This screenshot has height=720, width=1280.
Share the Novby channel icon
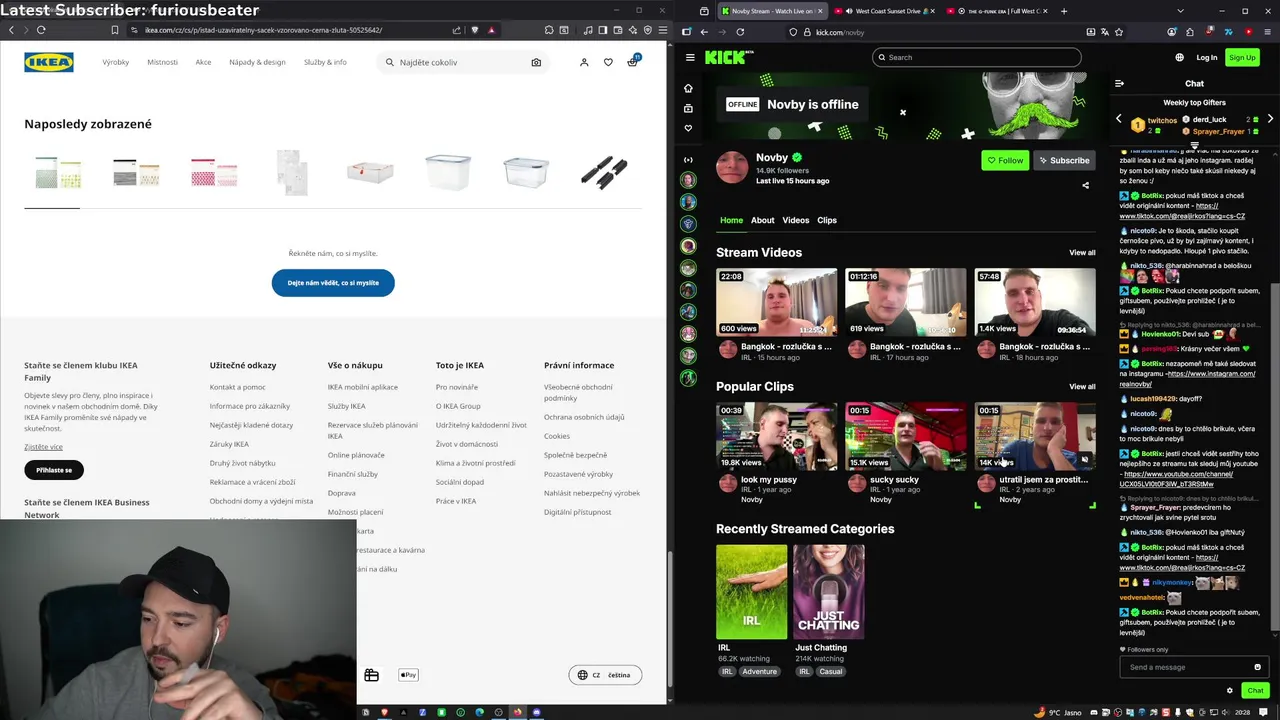(x=1085, y=185)
